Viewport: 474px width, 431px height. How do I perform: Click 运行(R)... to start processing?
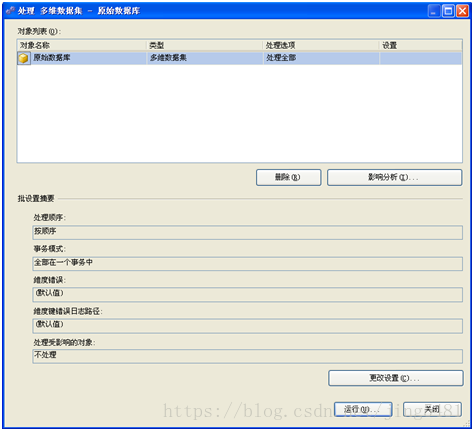(363, 409)
